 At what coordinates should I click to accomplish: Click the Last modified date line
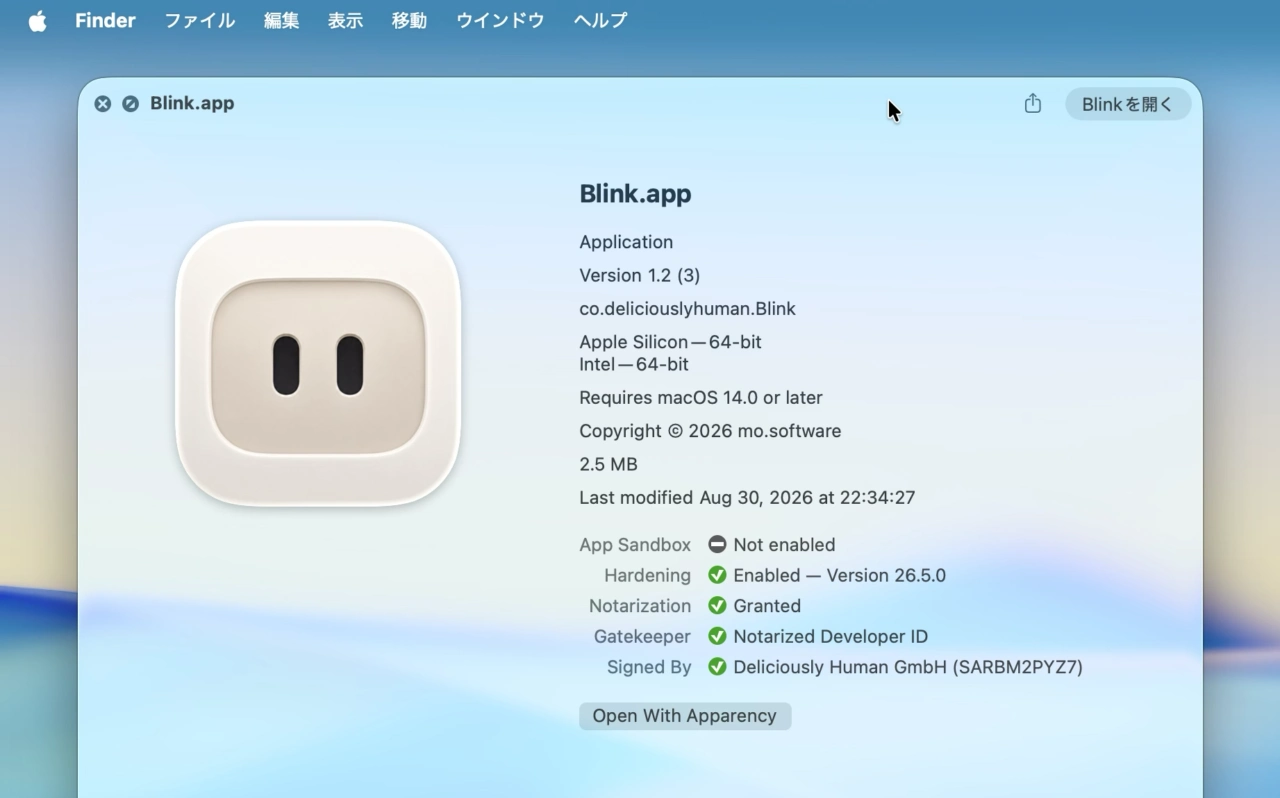[x=747, y=498]
